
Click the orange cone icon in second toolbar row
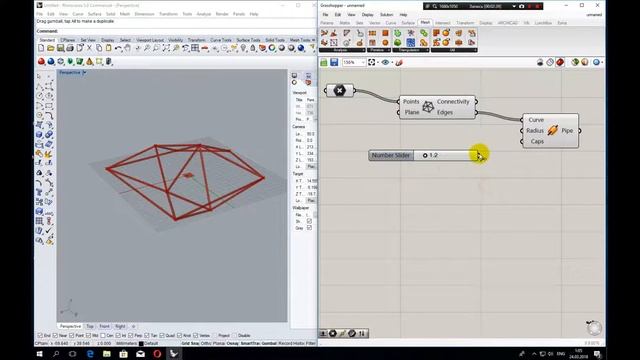tap(89, 62)
